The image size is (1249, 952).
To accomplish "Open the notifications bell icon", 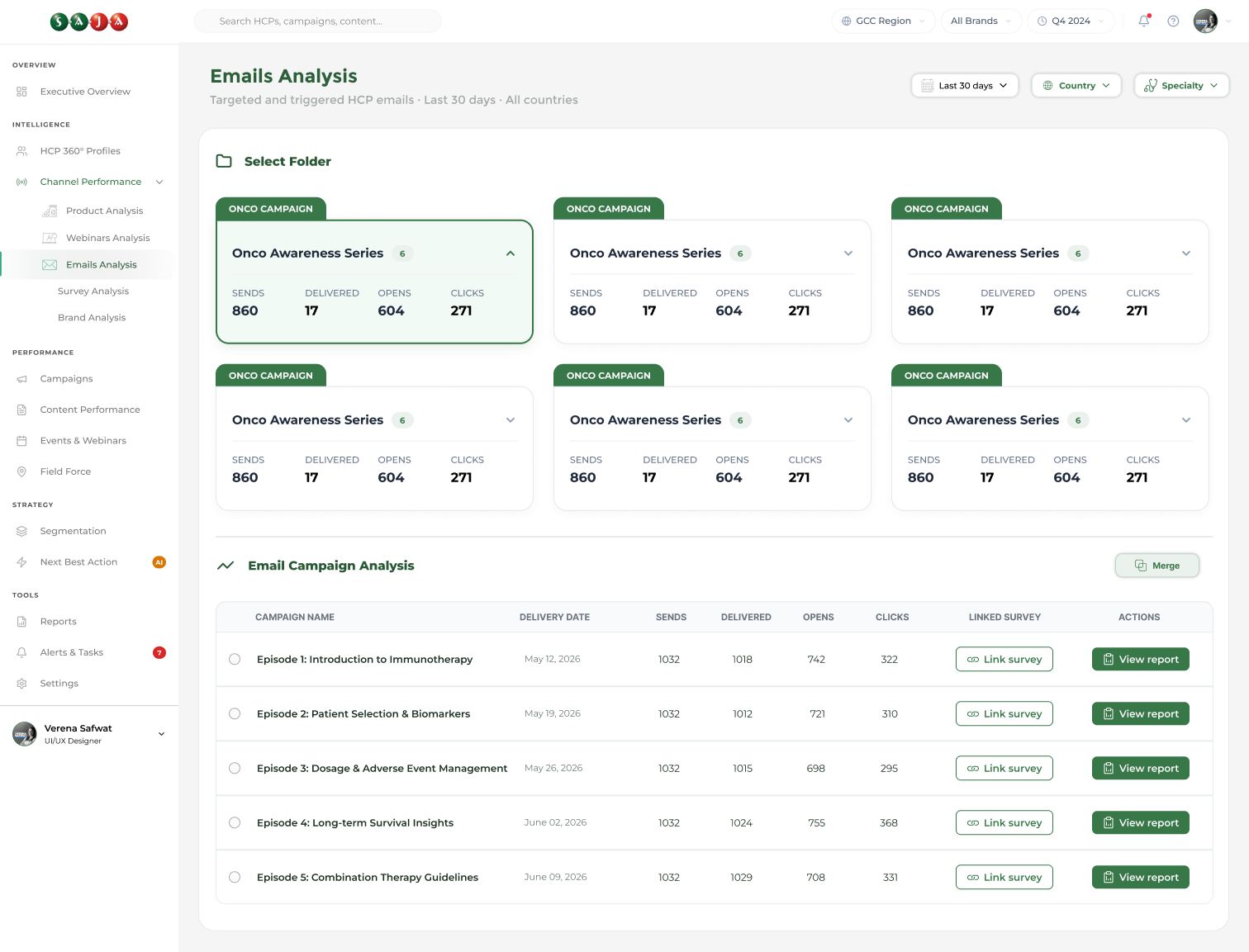I will pyautogui.click(x=1144, y=21).
